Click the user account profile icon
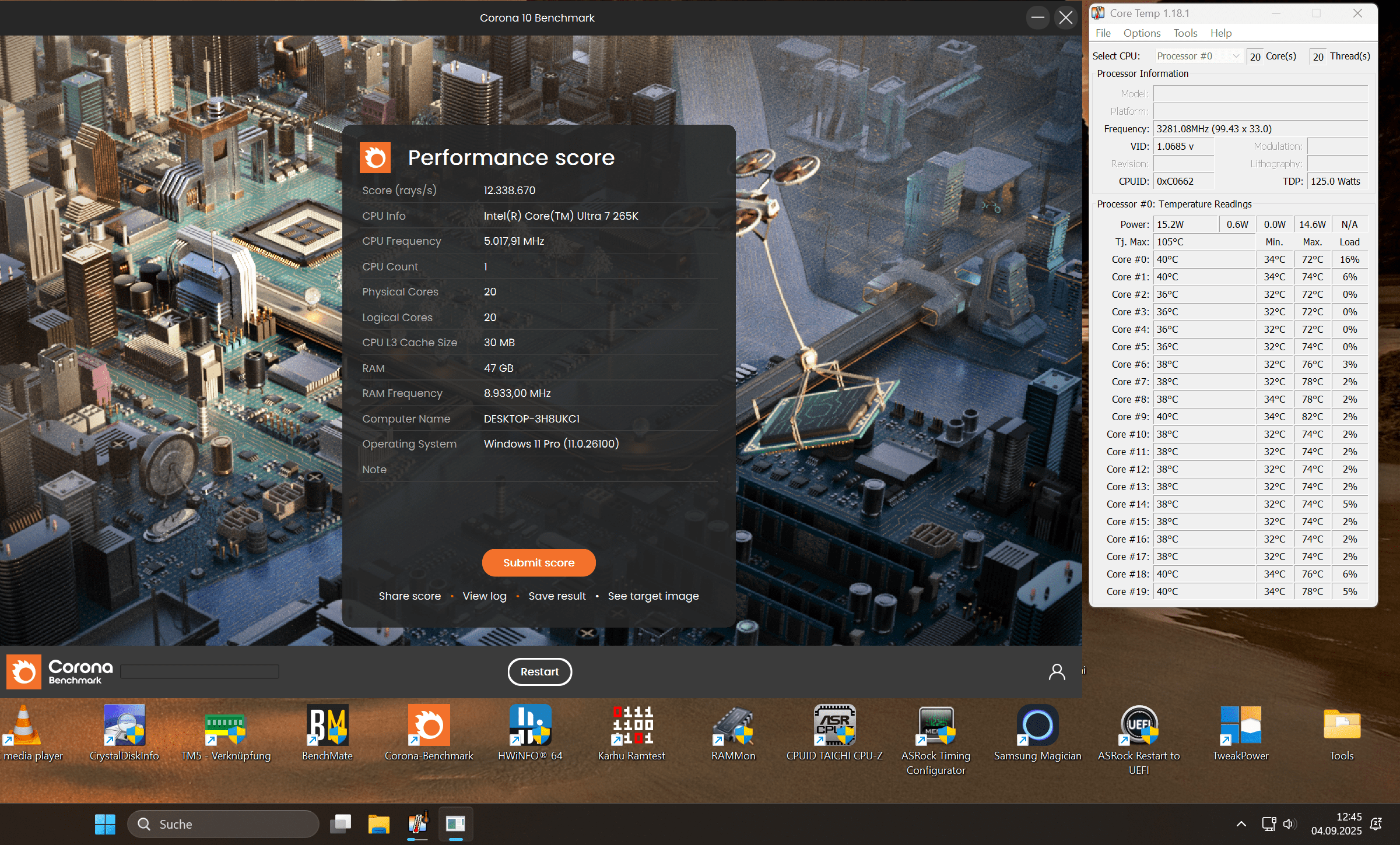Viewport: 1400px width, 845px height. pyautogui.click(x=1057, y=672)
